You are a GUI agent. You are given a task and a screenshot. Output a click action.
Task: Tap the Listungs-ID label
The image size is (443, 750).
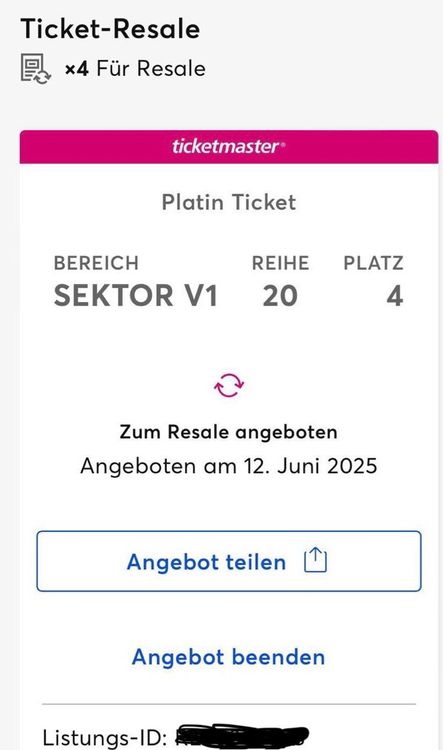tap(105, 738)
